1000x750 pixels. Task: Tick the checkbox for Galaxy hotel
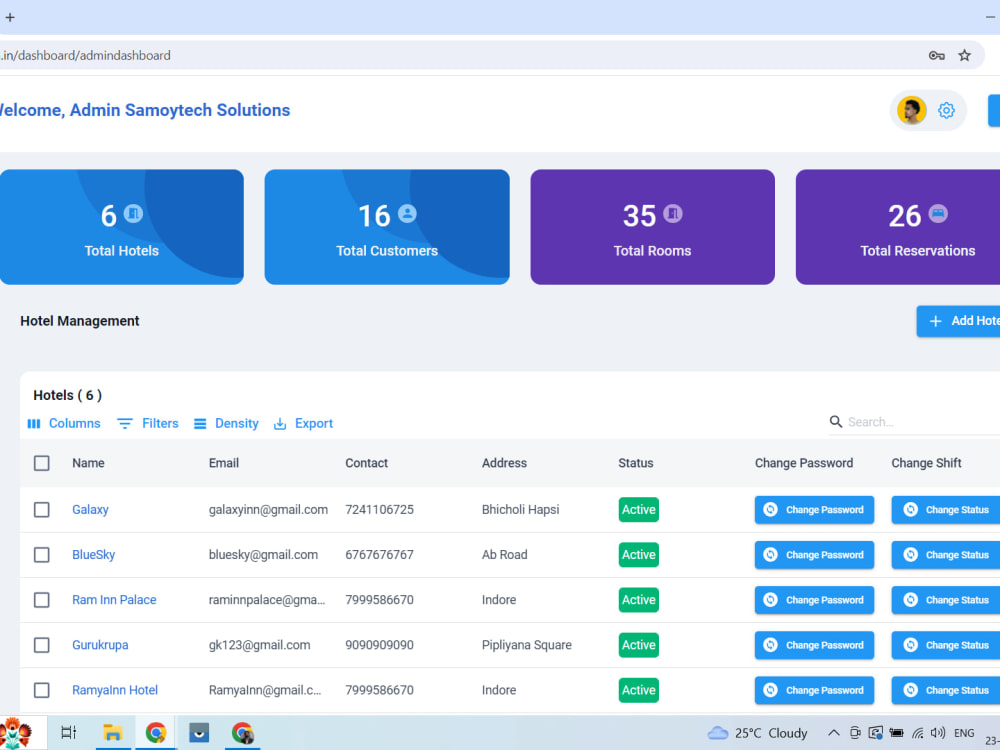(41, 510)
